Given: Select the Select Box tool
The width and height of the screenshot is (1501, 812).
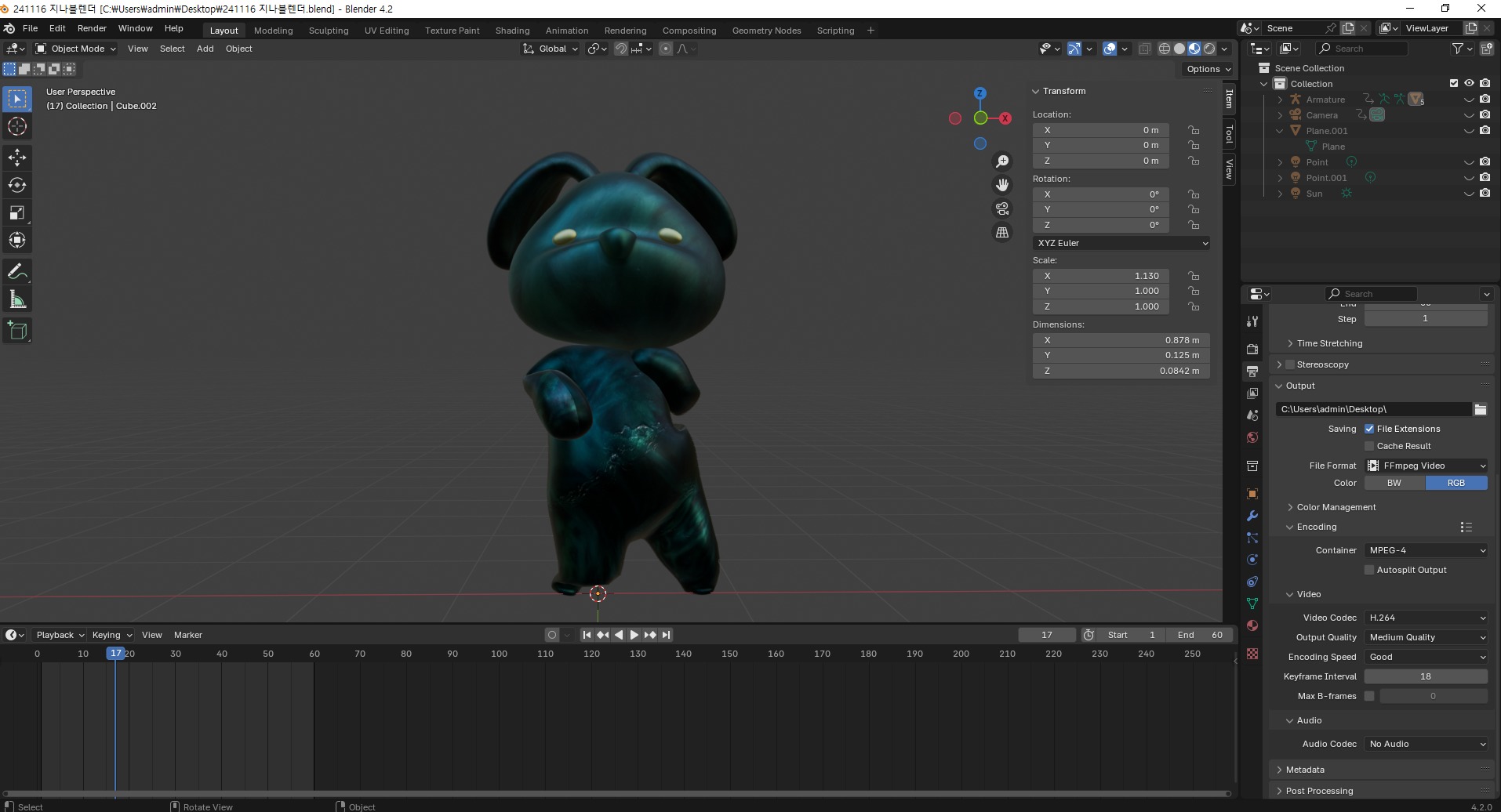Looking at the screenshot, I should pos(17,99).
